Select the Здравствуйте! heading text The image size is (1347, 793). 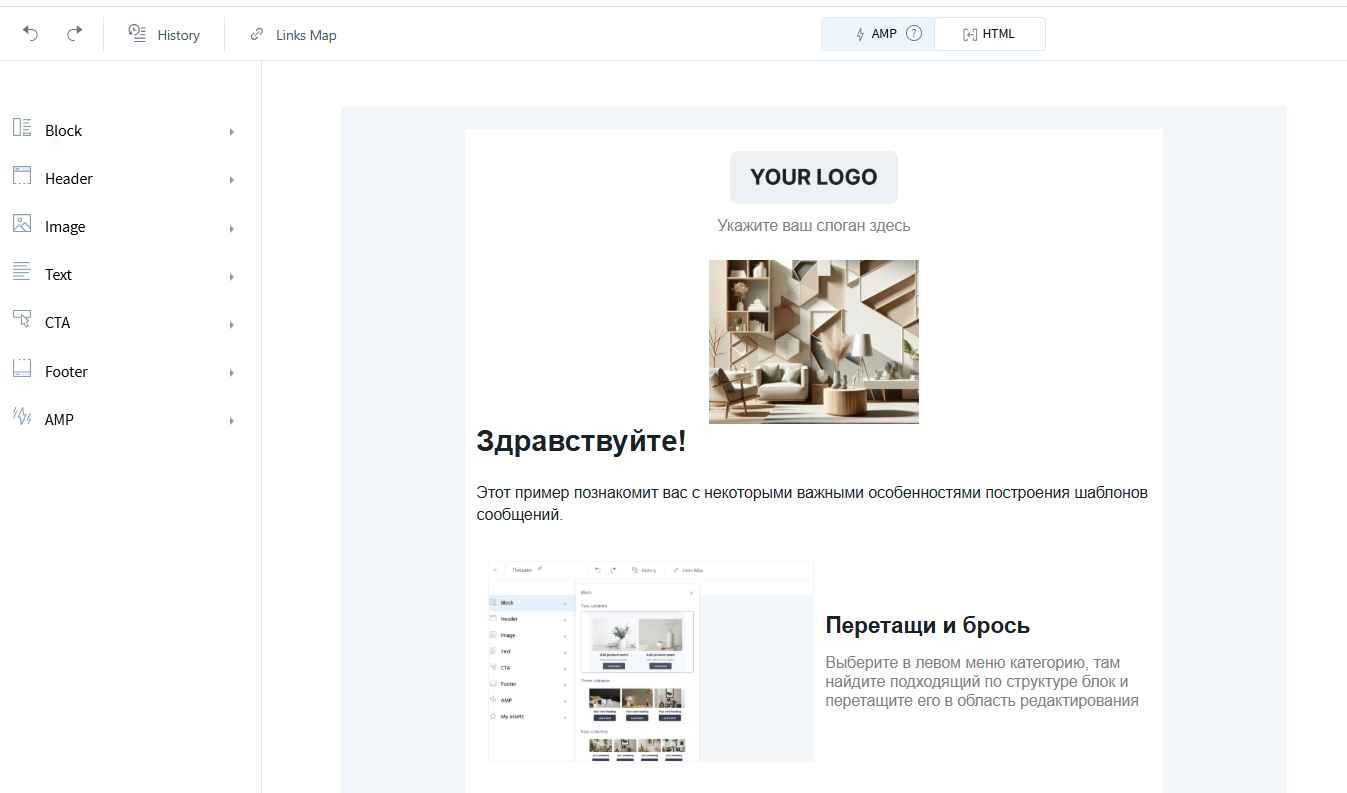[581, 441]
